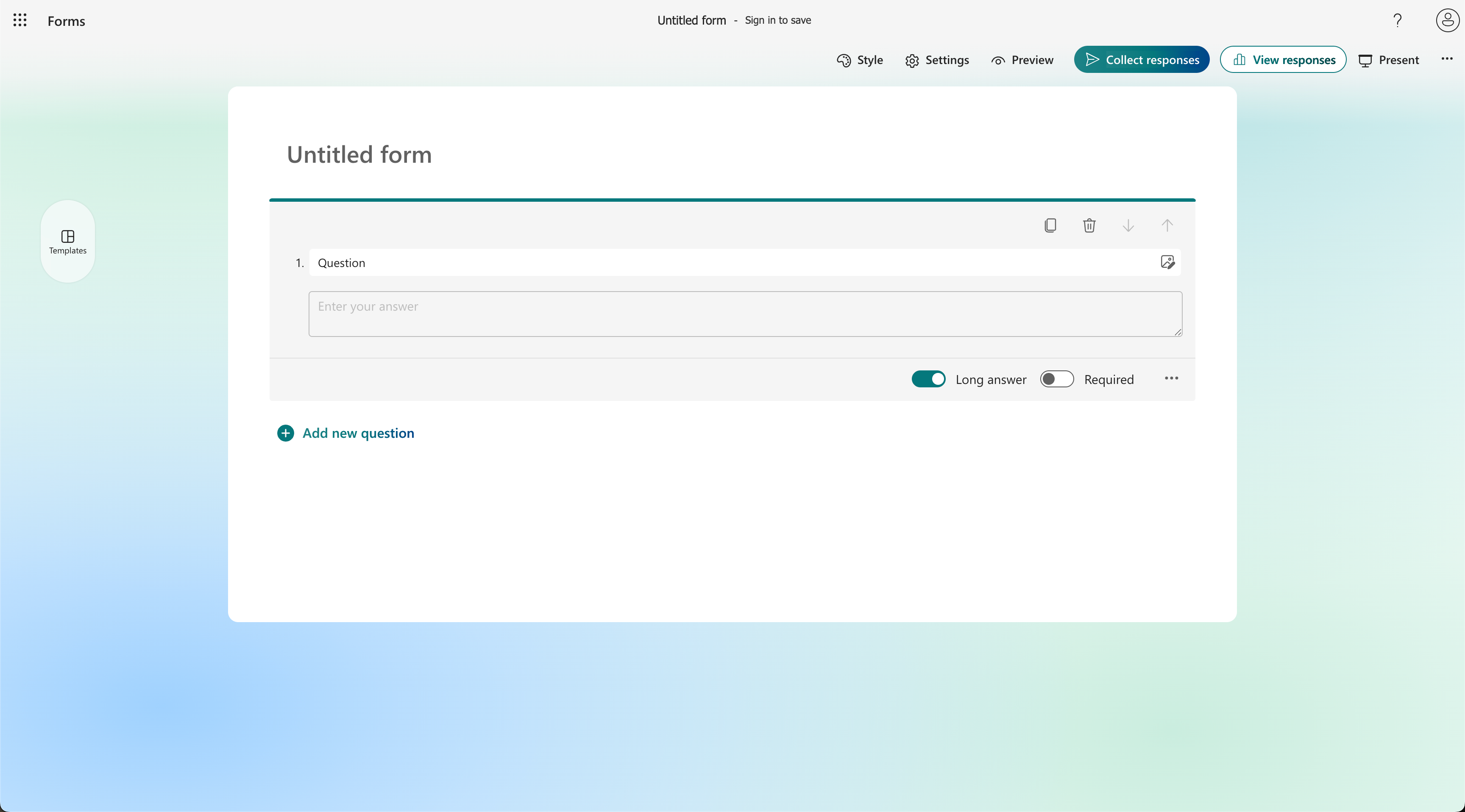Duplicate the current question
The height and width of the screenshot is (812, 1465).
1050,225
